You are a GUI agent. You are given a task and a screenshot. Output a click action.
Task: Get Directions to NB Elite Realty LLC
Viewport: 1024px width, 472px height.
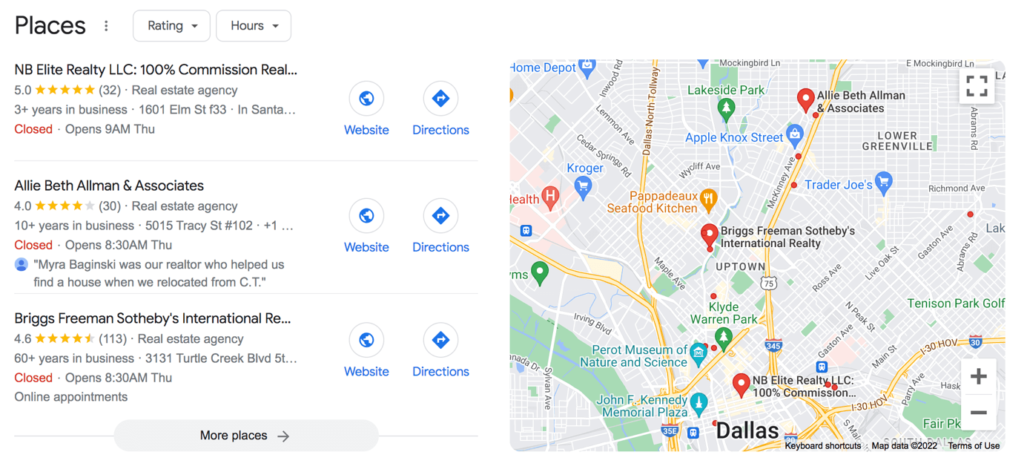tap(441, 99)
